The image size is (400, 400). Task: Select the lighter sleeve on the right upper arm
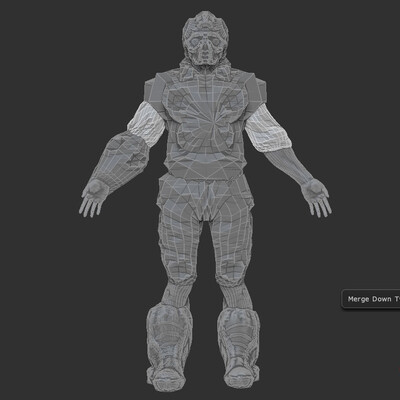click(x=268, y=128)
